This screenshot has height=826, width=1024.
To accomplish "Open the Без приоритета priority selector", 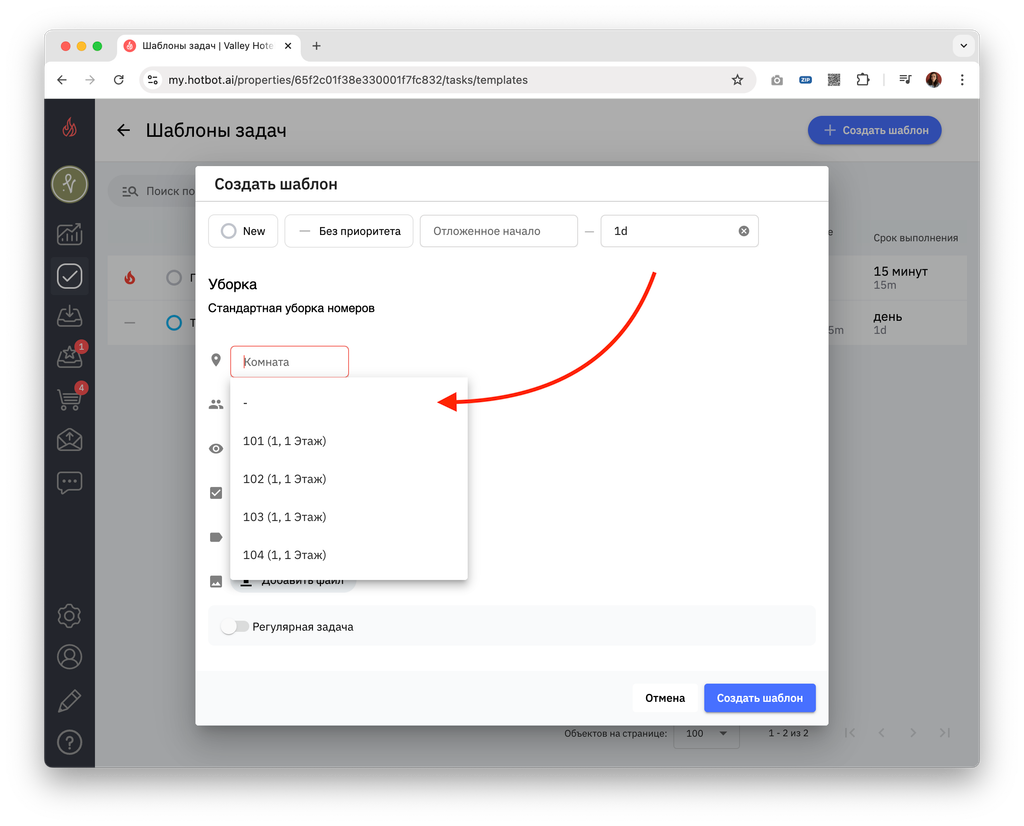I will point(349,231).
